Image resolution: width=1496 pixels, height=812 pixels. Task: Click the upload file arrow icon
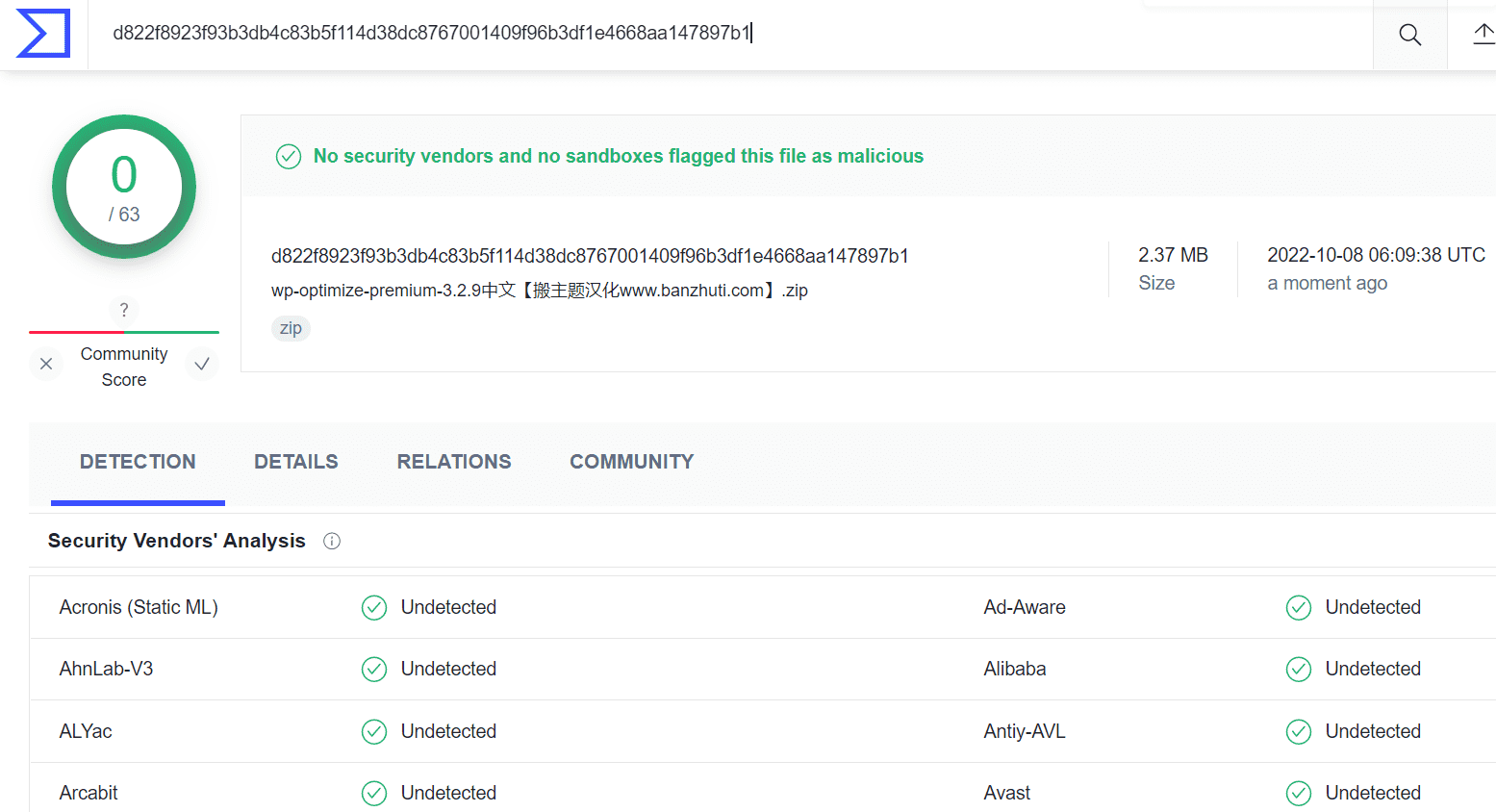1484,35
